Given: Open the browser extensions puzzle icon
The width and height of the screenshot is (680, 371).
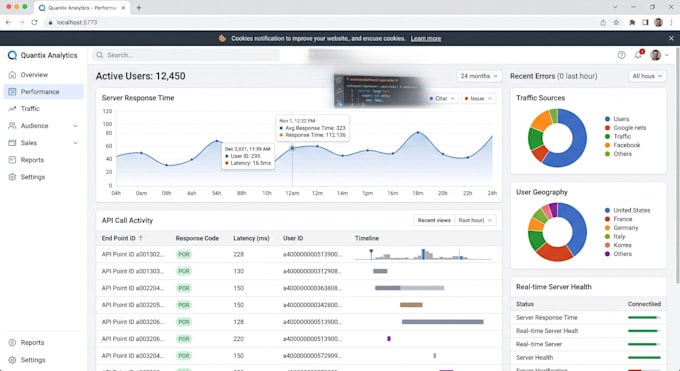Looking at the screenshot, I should click(x=632, y=22).
